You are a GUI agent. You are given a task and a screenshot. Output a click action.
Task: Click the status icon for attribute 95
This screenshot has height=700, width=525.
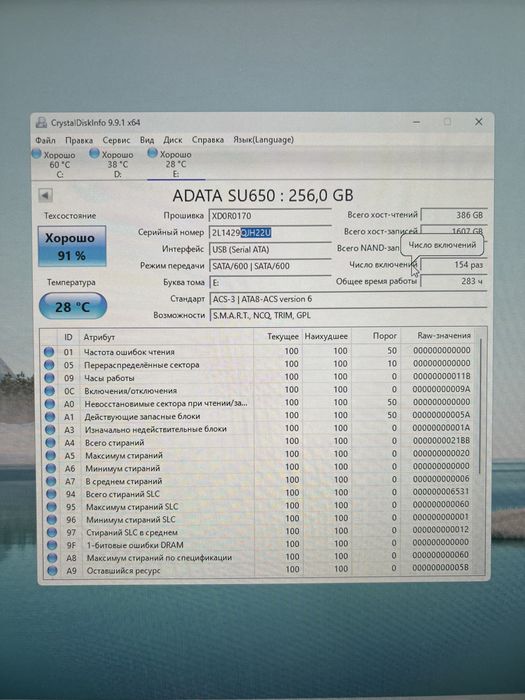pos(51,507)
